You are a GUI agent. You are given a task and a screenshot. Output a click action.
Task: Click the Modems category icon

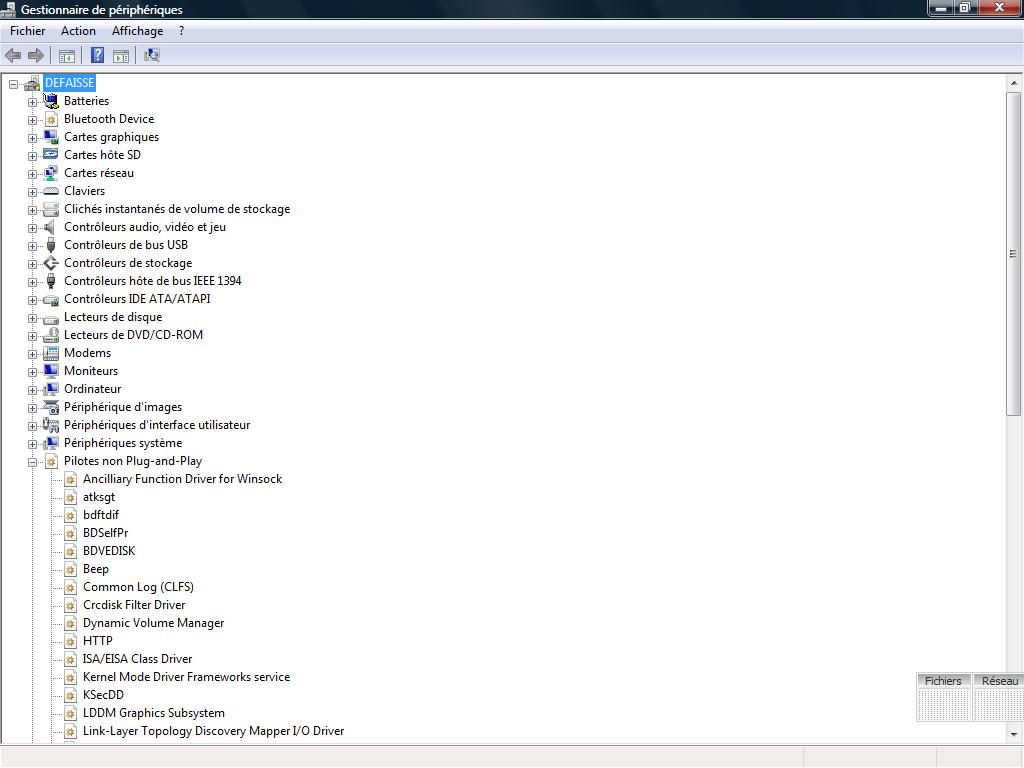51,353
